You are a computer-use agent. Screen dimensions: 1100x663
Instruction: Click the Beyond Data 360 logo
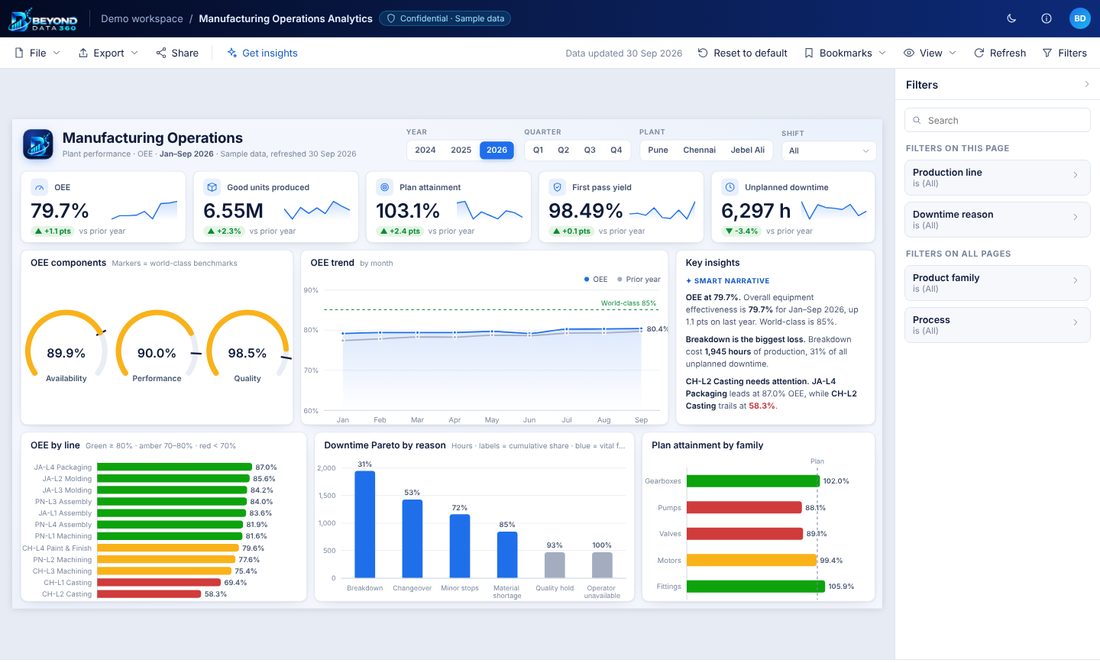tap(43, 19)
